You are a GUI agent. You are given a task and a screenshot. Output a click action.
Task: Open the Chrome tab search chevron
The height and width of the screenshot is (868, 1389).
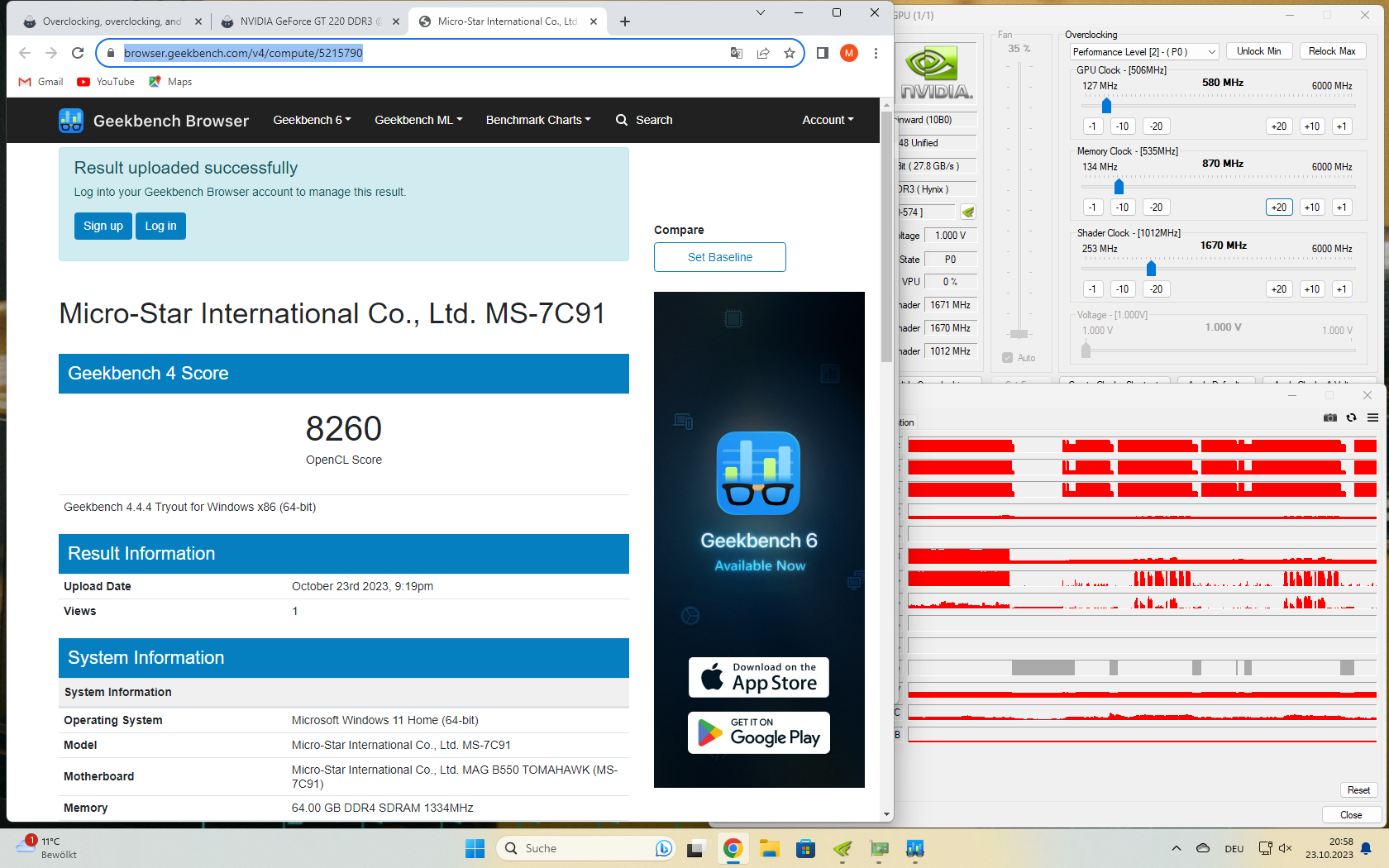pyautogui.click(x=761, y=12)
